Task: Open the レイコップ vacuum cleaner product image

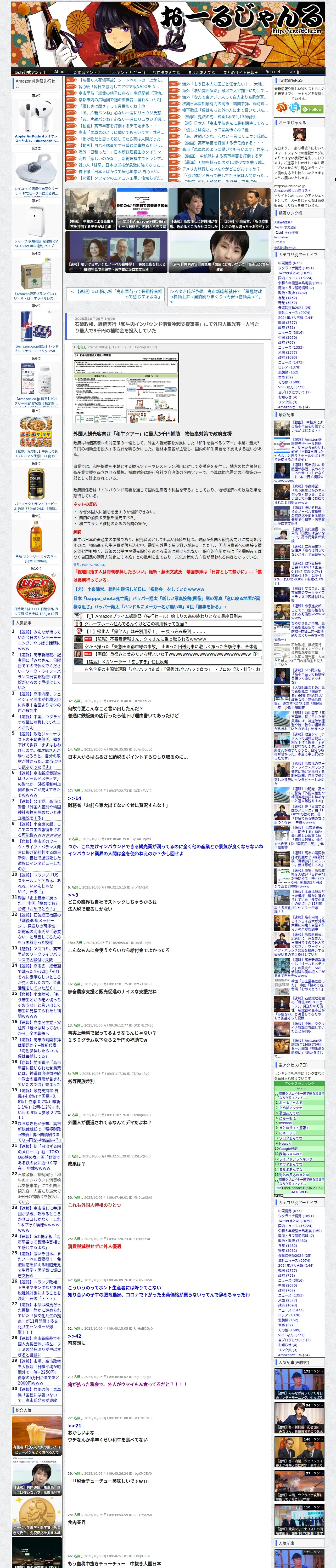Action: pyautogui.click(x=36, y=169)
